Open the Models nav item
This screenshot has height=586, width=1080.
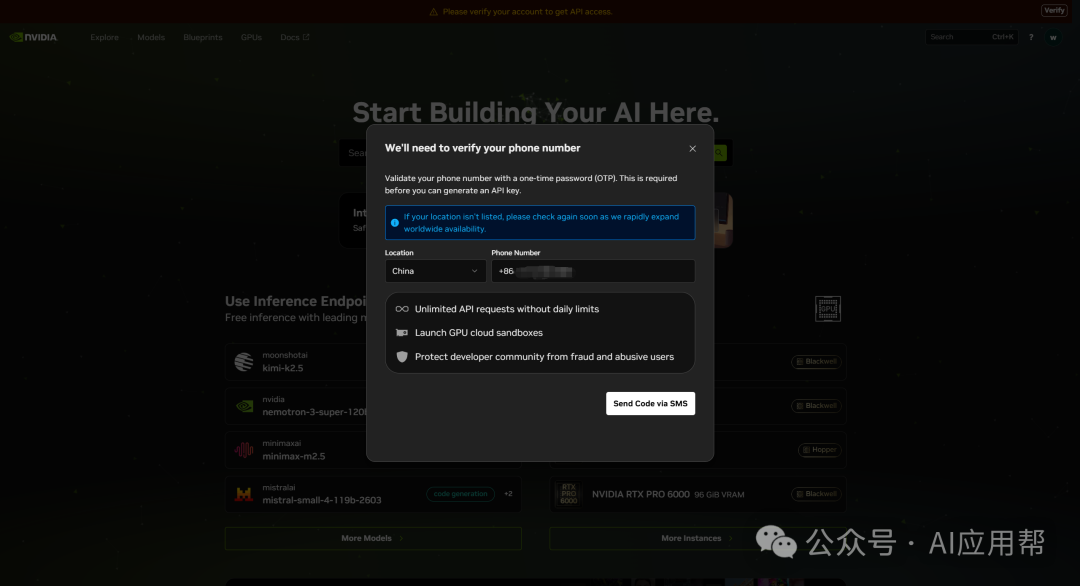tap(151, 37)
